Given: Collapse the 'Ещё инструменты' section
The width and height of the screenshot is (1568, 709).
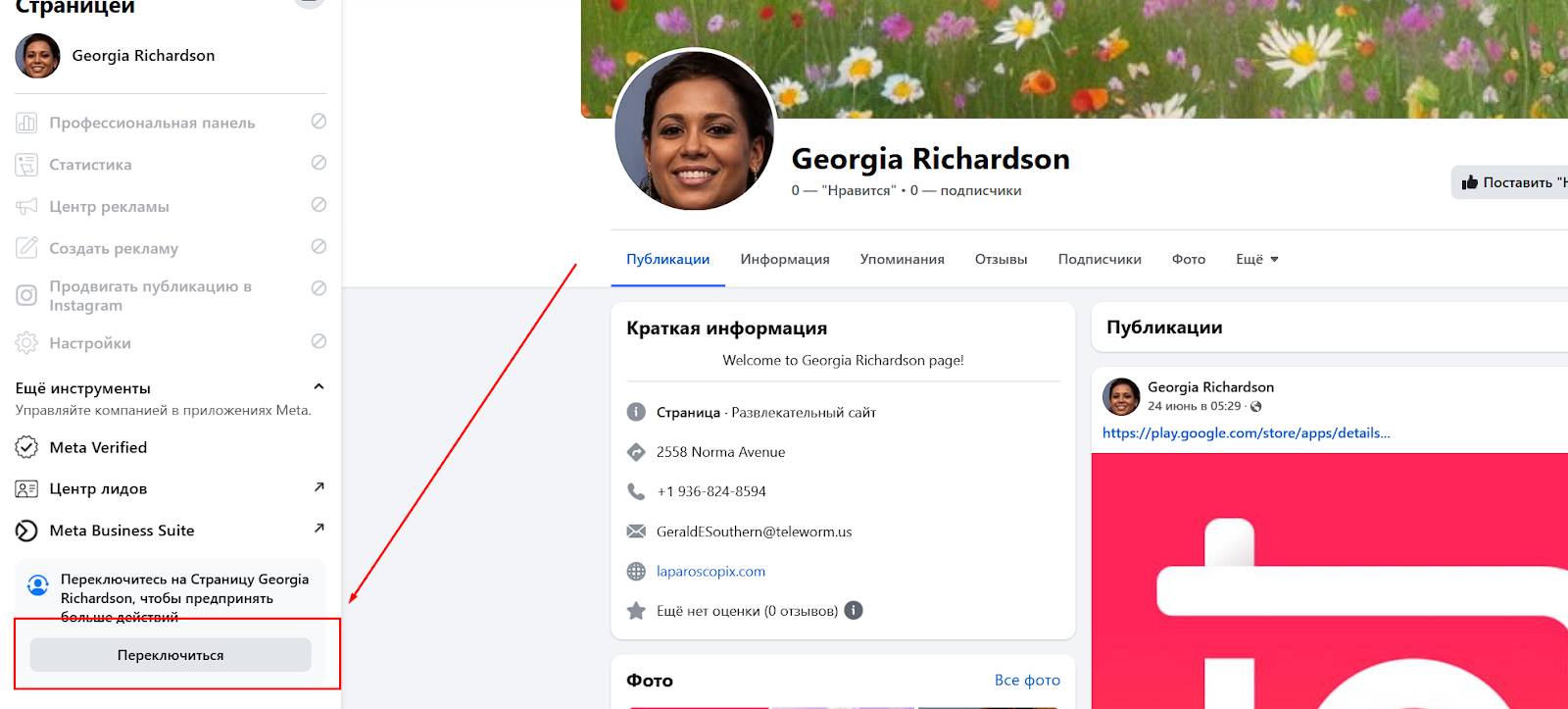Looking at the screenshot, I should pyautogui.click(x=318, y=386).
